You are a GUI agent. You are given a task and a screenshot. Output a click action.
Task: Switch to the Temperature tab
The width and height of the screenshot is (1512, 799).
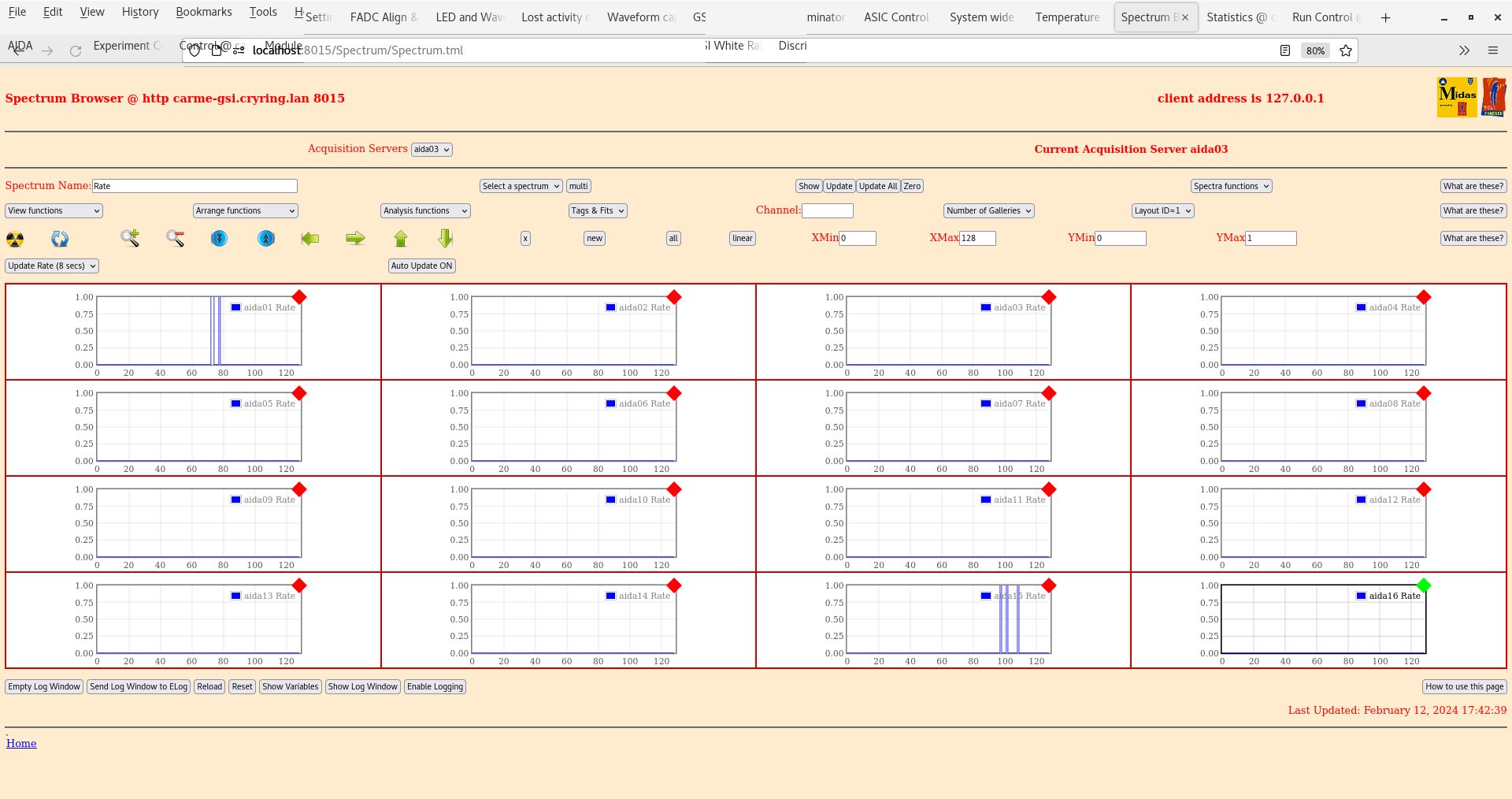coord(1067,17)
